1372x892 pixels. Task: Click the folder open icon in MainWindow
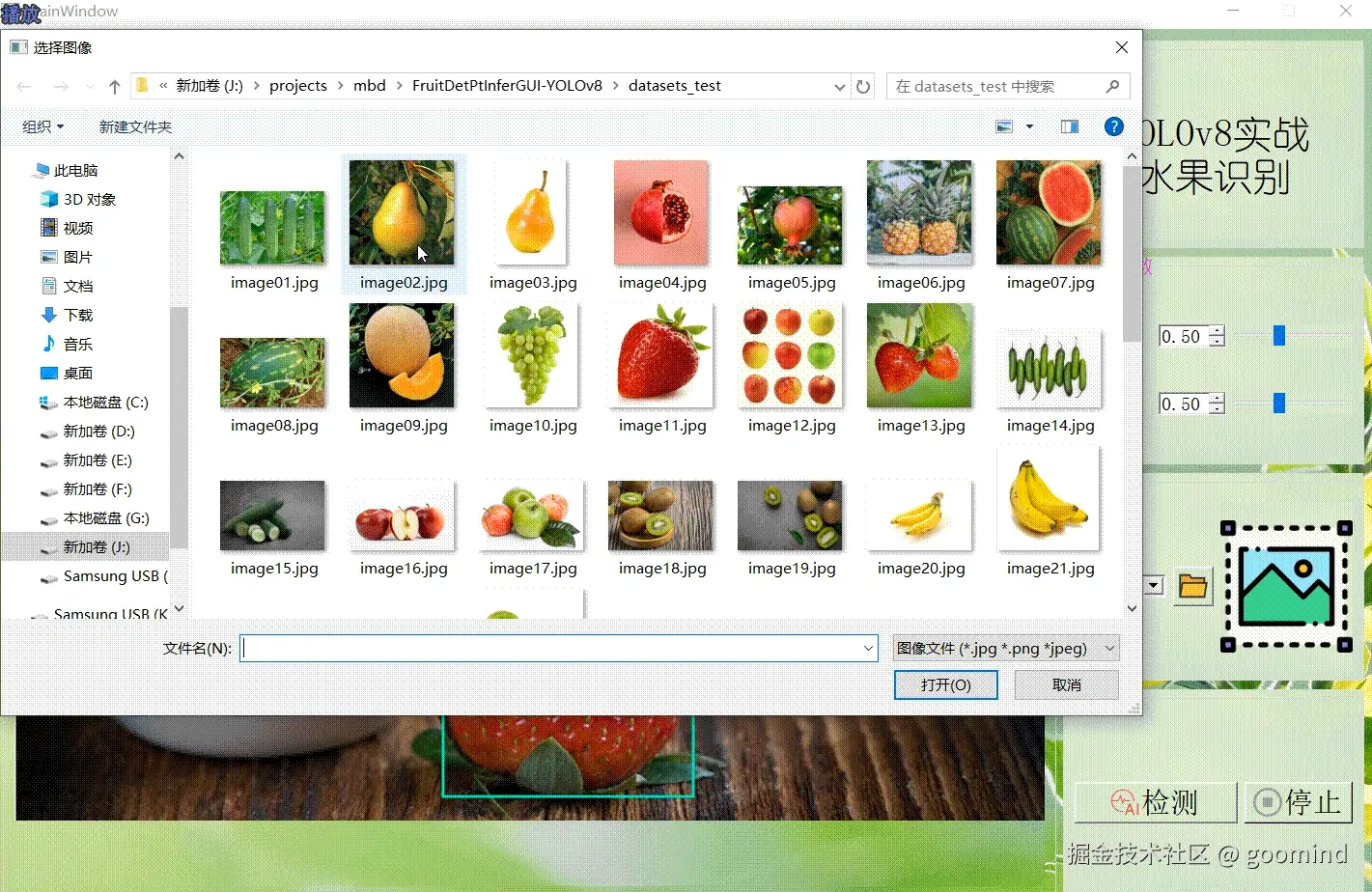click(x=1193, y=586)
